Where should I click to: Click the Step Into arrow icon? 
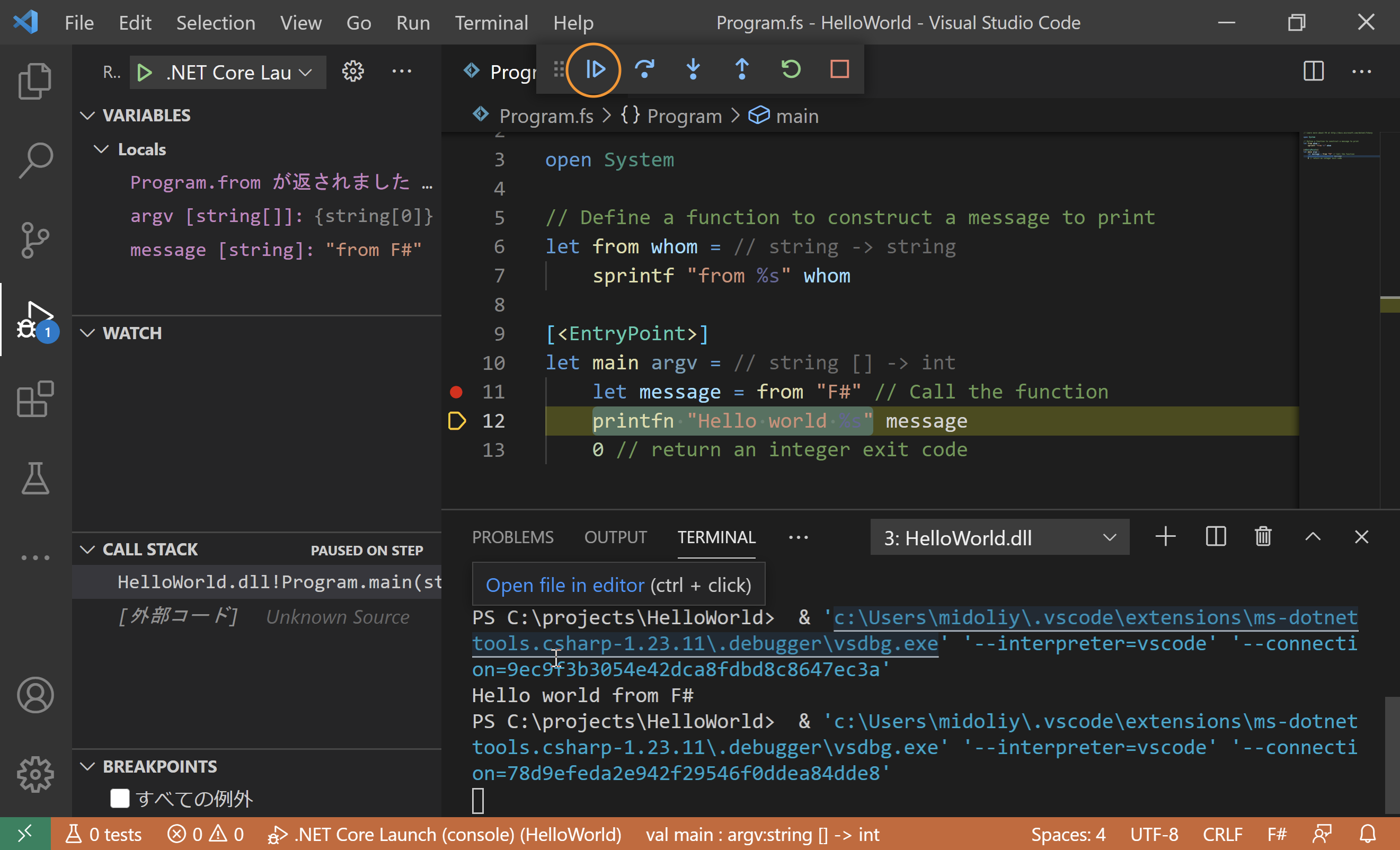point(693,70)
